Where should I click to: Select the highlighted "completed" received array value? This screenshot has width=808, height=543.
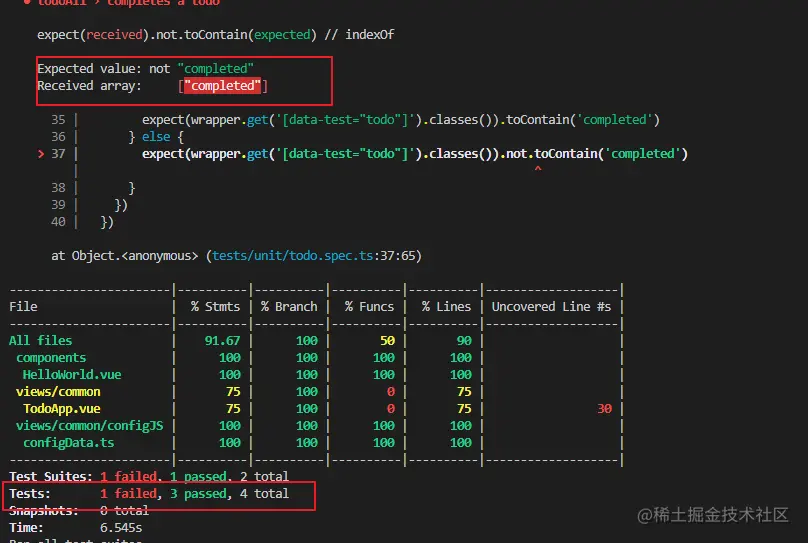[223, 86]
